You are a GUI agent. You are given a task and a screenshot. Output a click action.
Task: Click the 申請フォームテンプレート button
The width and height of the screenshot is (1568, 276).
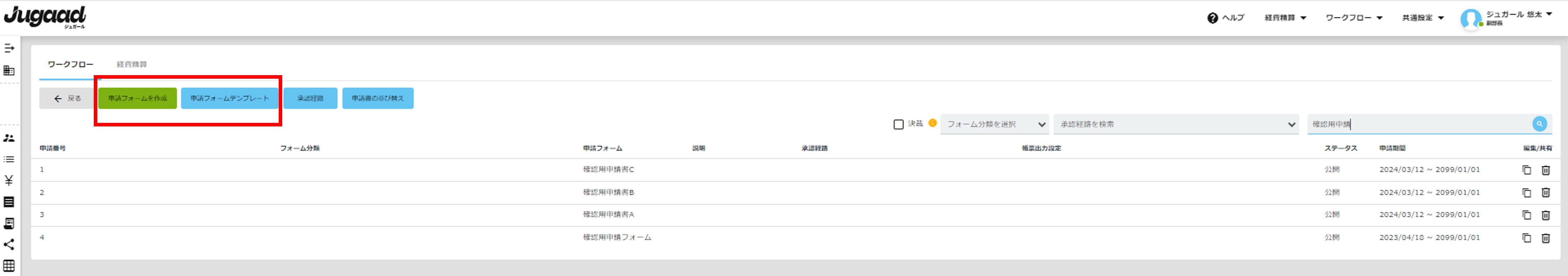point(229,98)
